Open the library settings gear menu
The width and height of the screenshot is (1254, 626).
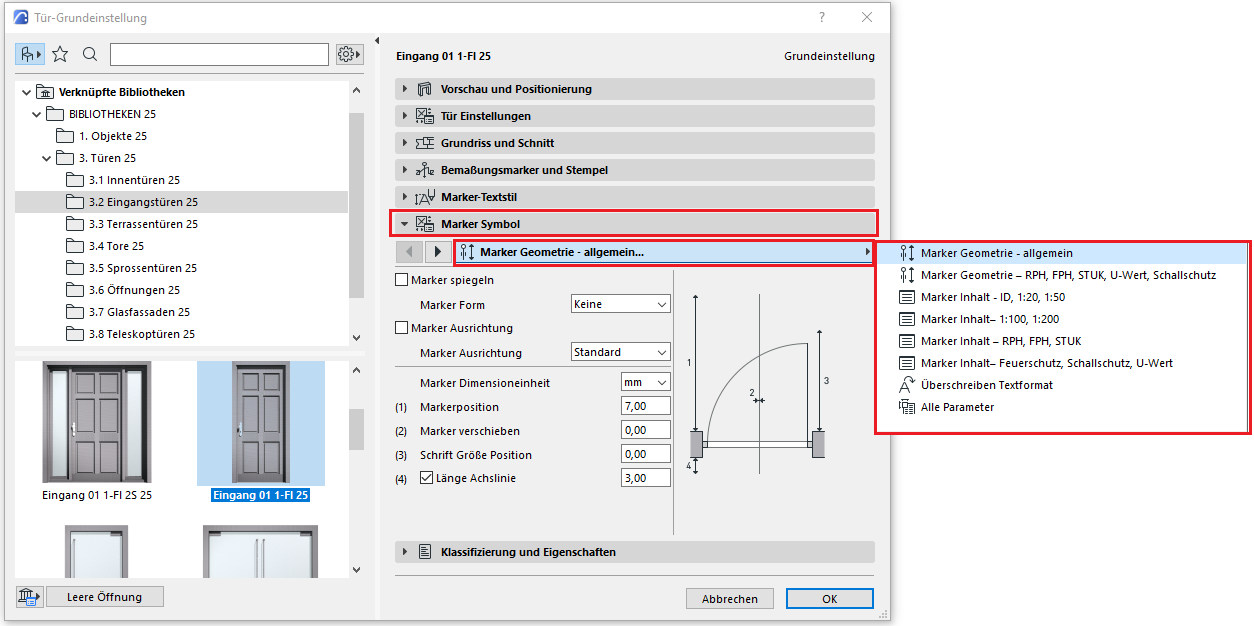coord(349,54)
